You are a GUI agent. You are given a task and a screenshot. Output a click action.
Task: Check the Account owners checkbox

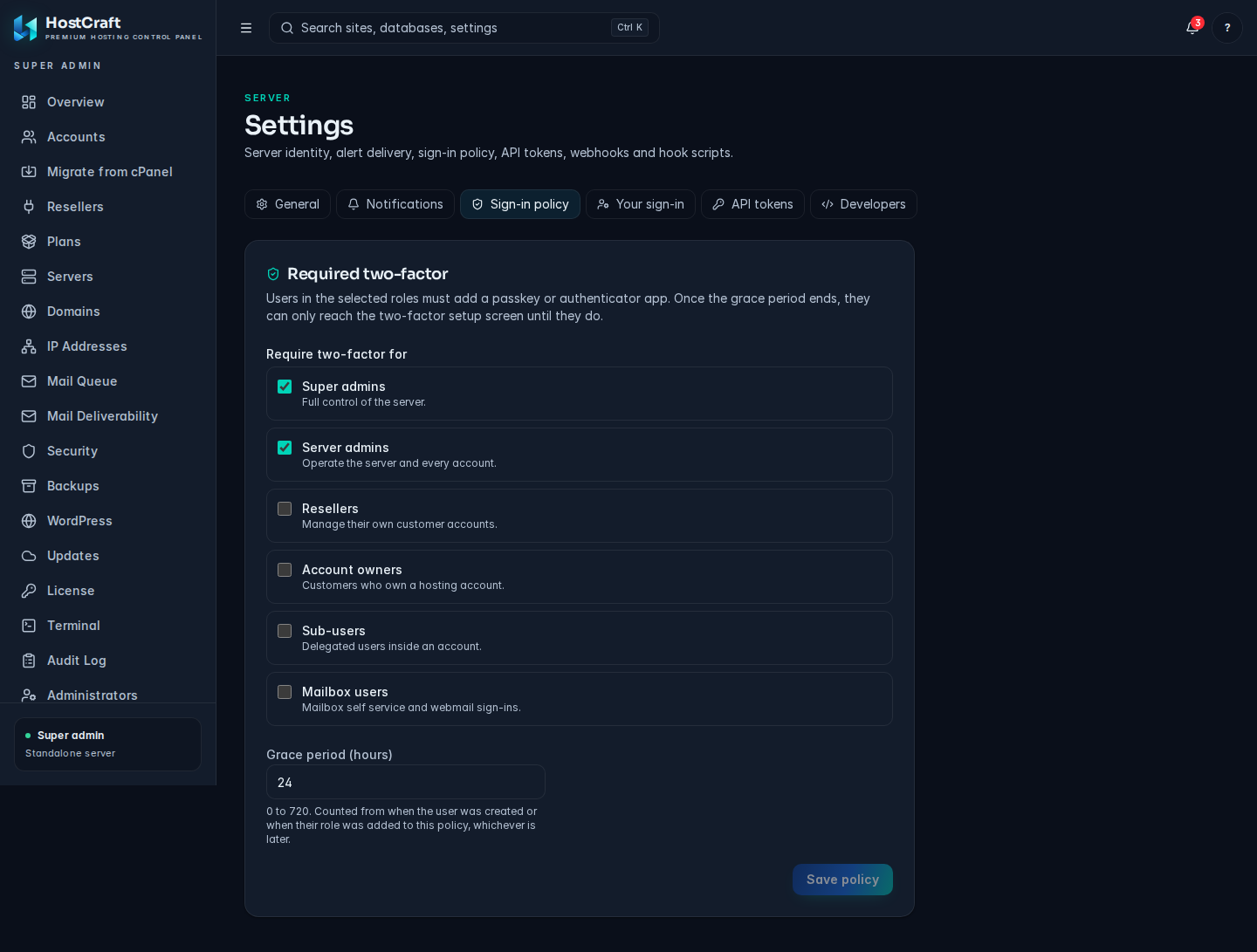coord(285,570)
